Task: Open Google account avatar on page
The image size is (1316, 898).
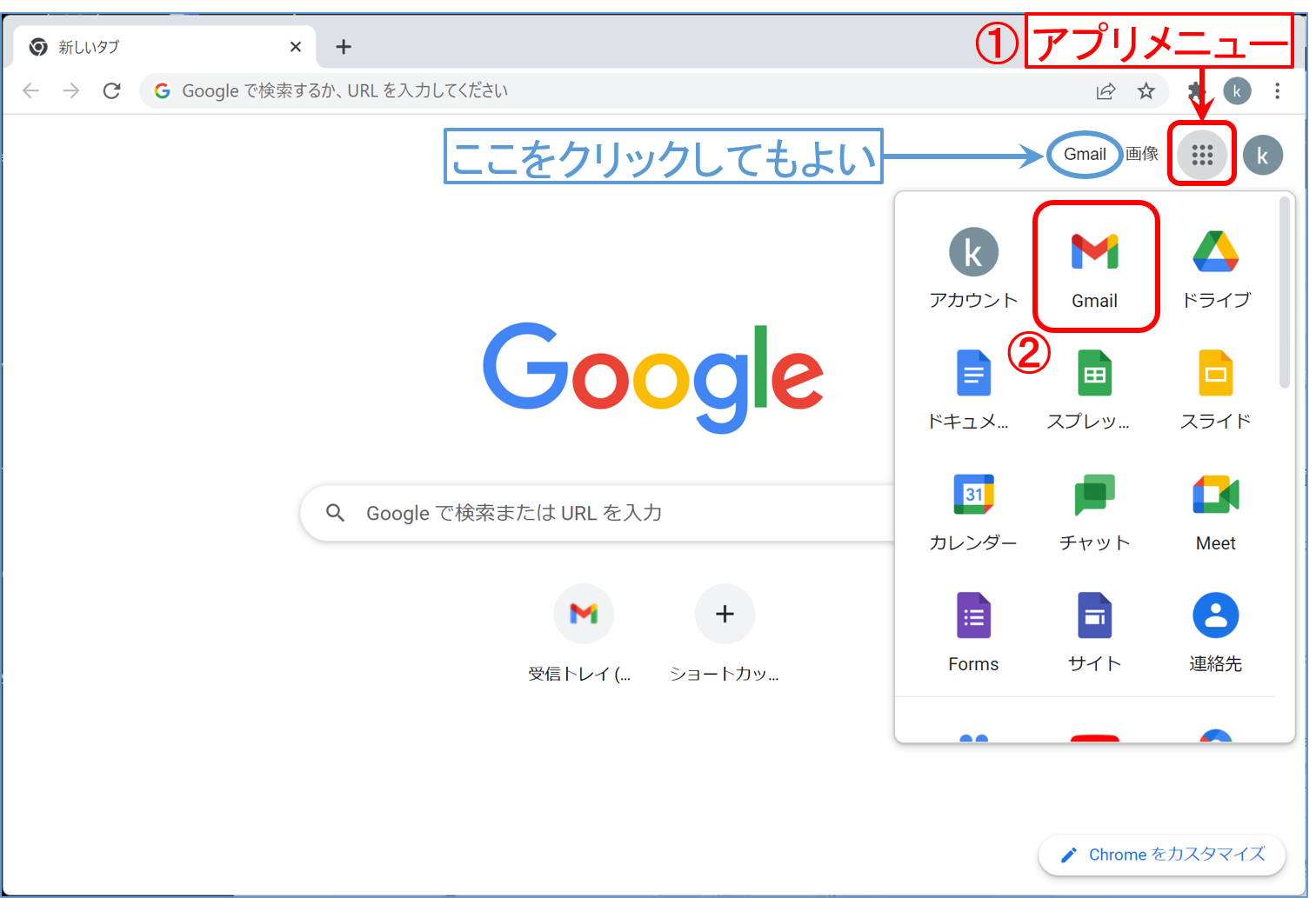Action: pyautogui.click(x=1262, y=156)
